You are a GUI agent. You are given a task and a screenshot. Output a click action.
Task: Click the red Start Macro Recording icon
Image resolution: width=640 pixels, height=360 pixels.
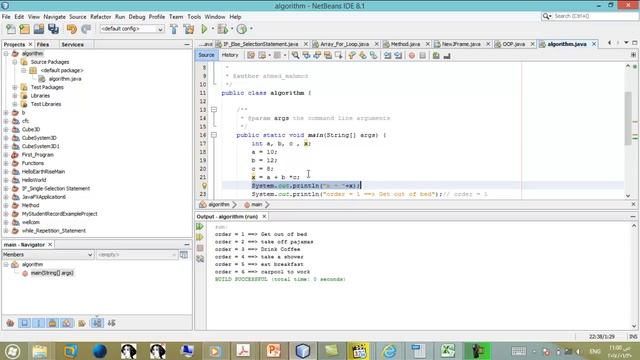(x=411, y=56)
